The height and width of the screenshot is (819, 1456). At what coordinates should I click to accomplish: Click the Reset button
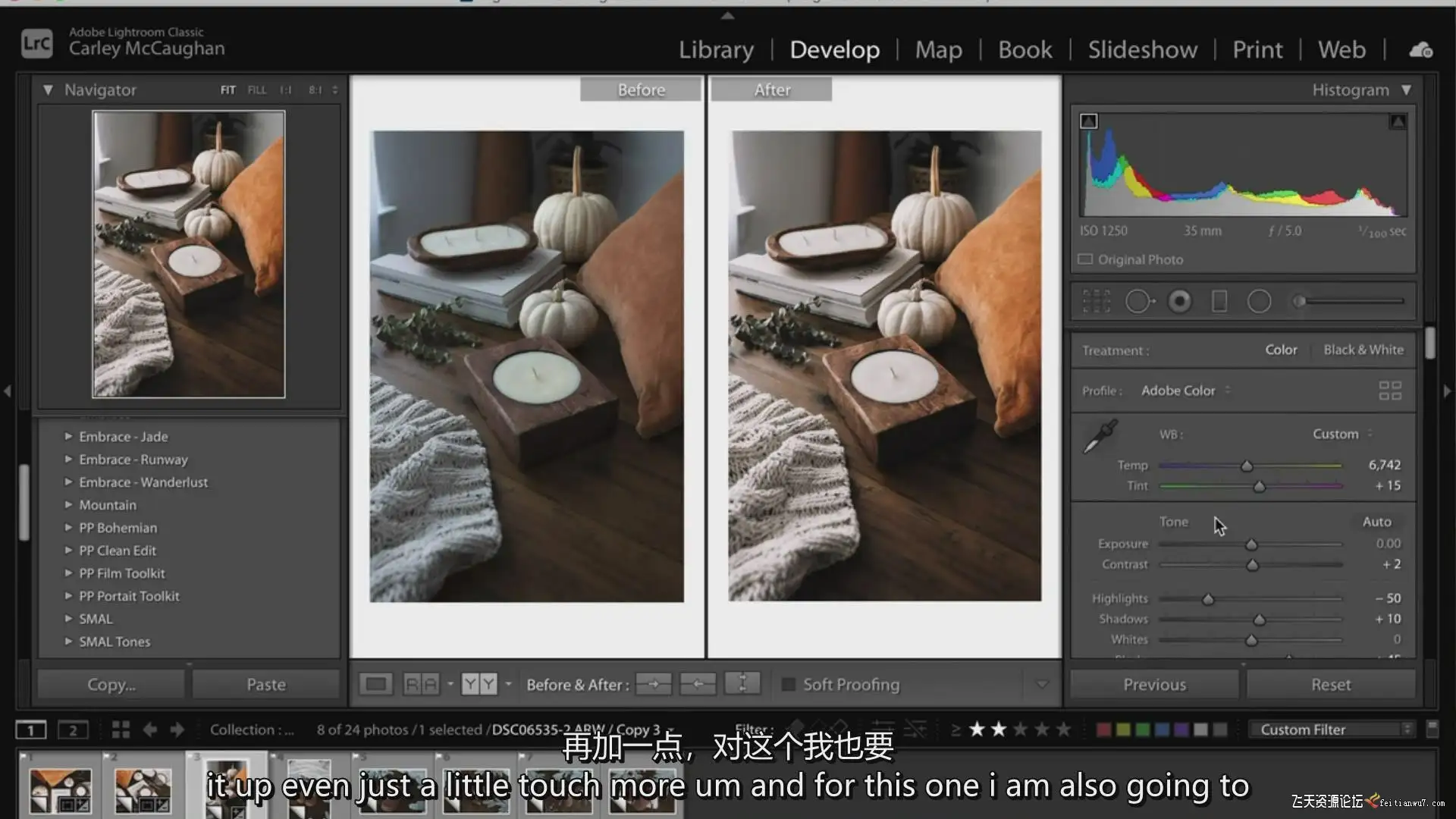(1330, 684)
